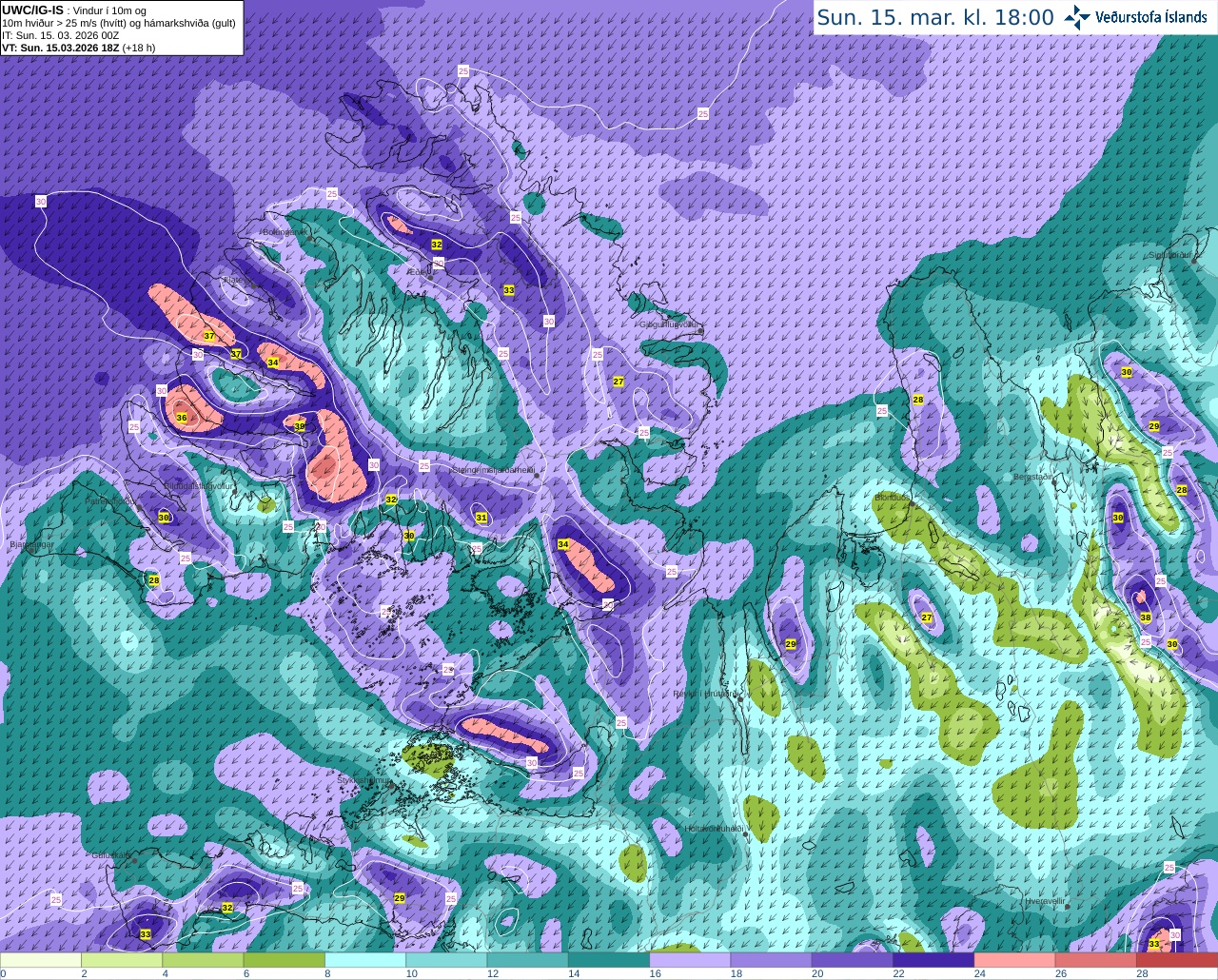1218x980 pixels.
Task: Pick the 22–24 m/s dark indigo legend swatch
Action: click(934, 960)
